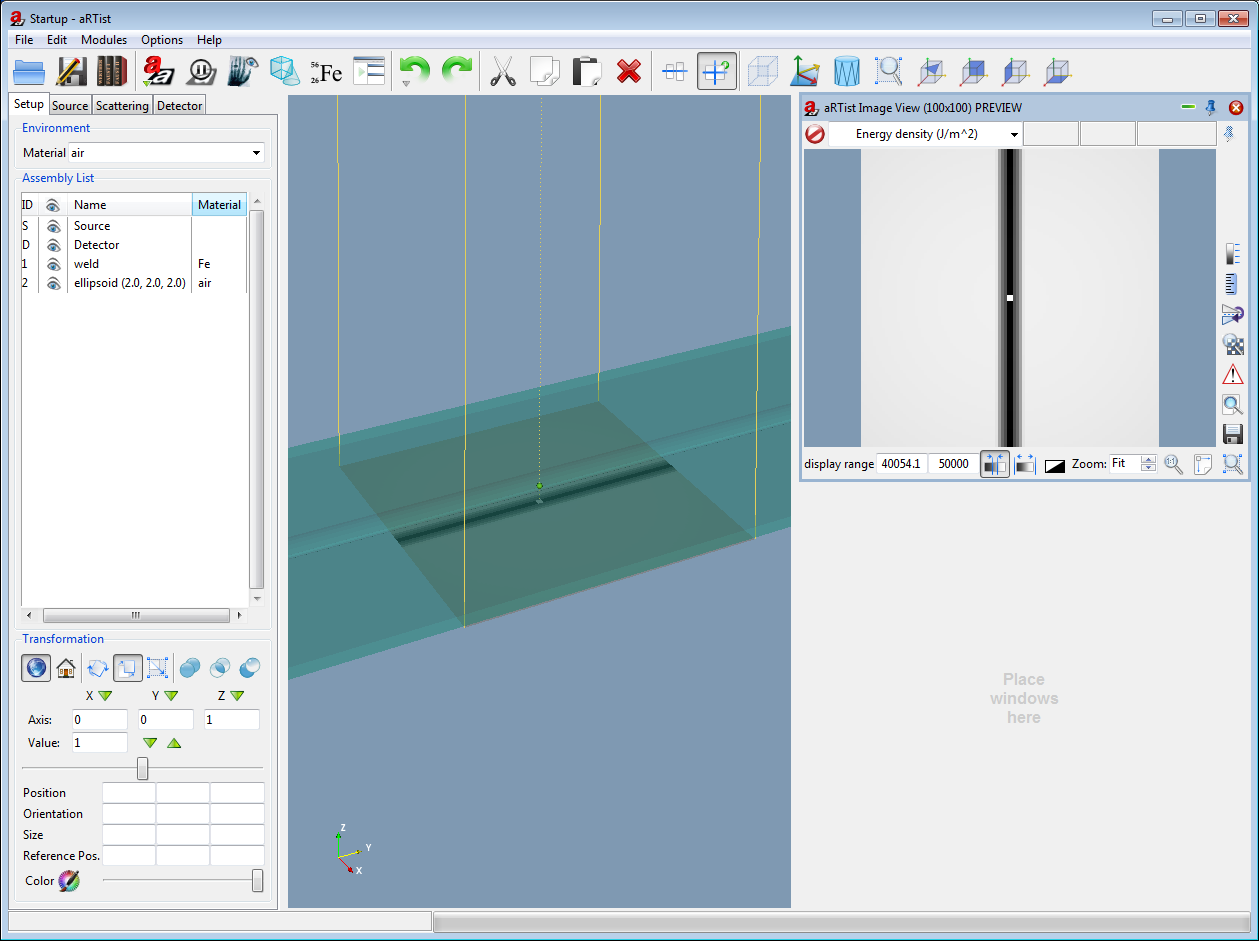Decrease value with green down arrow

point(150,743)
